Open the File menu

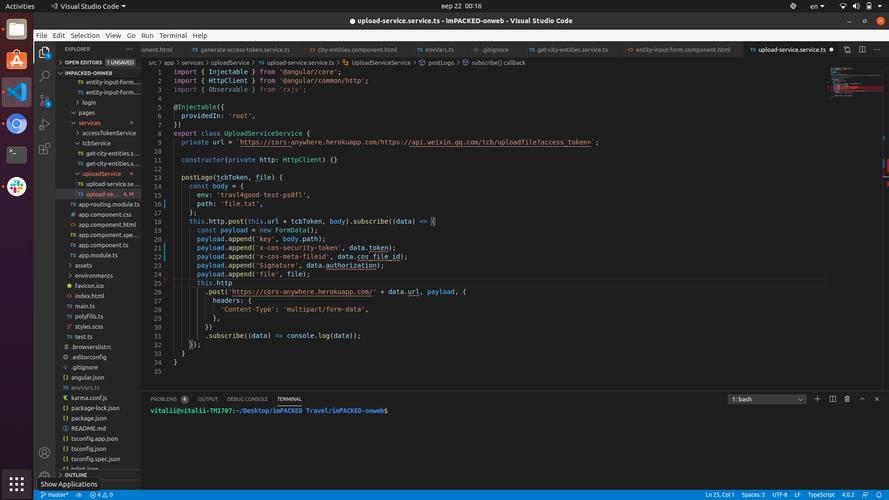pyautogui.click(x=41, y=35)
